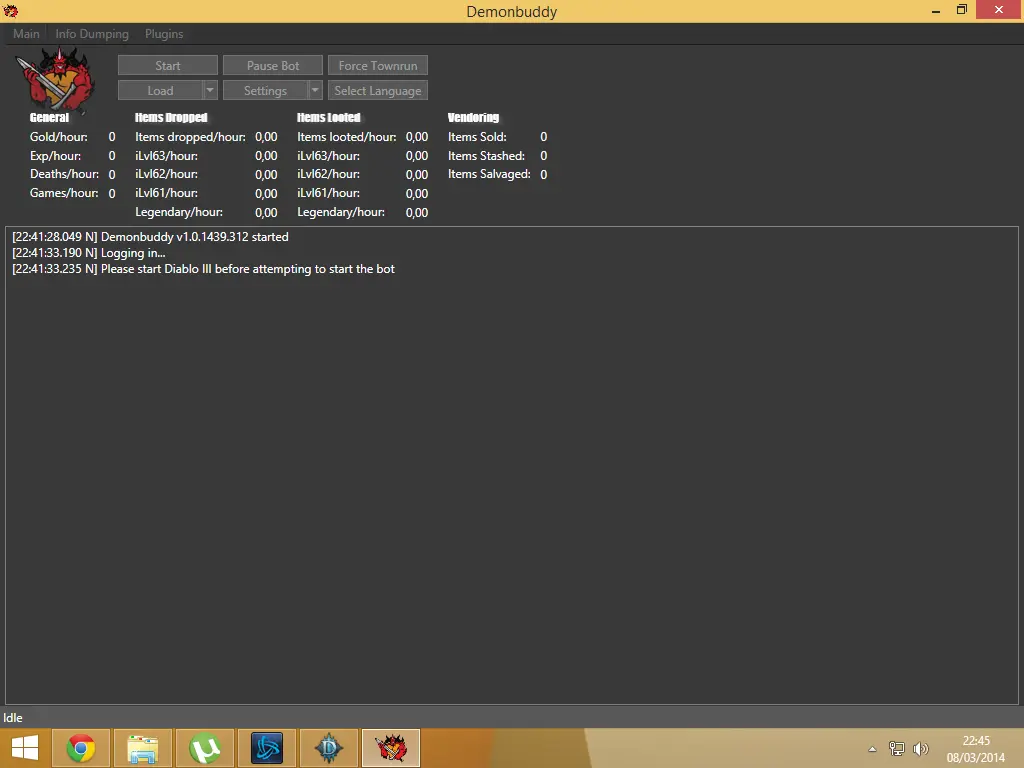The height and width of the screenshot is (768, 1024).
Task: Click the Demonbuddy title bar icon
Action: (x=11, y=11)
